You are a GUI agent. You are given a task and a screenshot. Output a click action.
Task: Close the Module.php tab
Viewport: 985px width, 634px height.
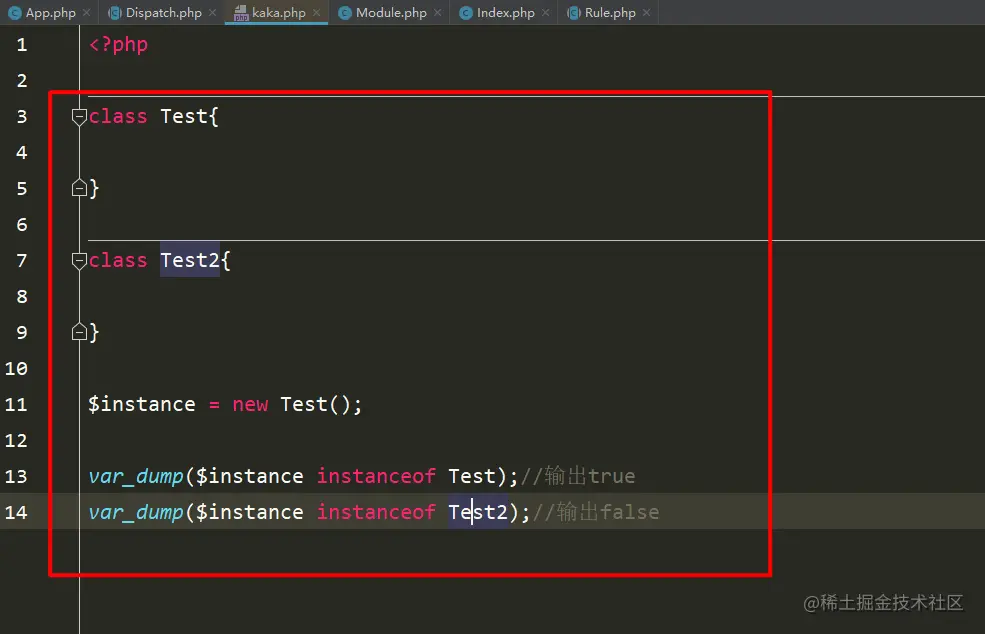point(438,13)
